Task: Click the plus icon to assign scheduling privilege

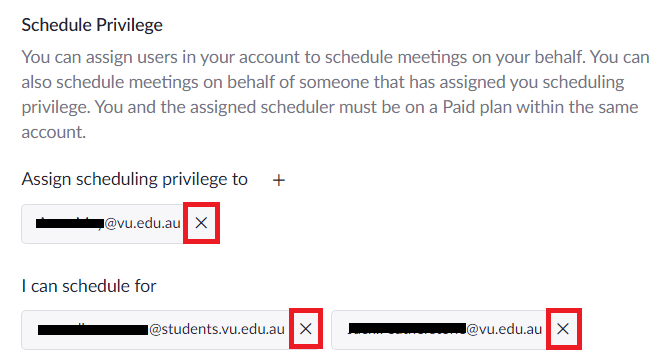Action: click(x=279, y=180)
